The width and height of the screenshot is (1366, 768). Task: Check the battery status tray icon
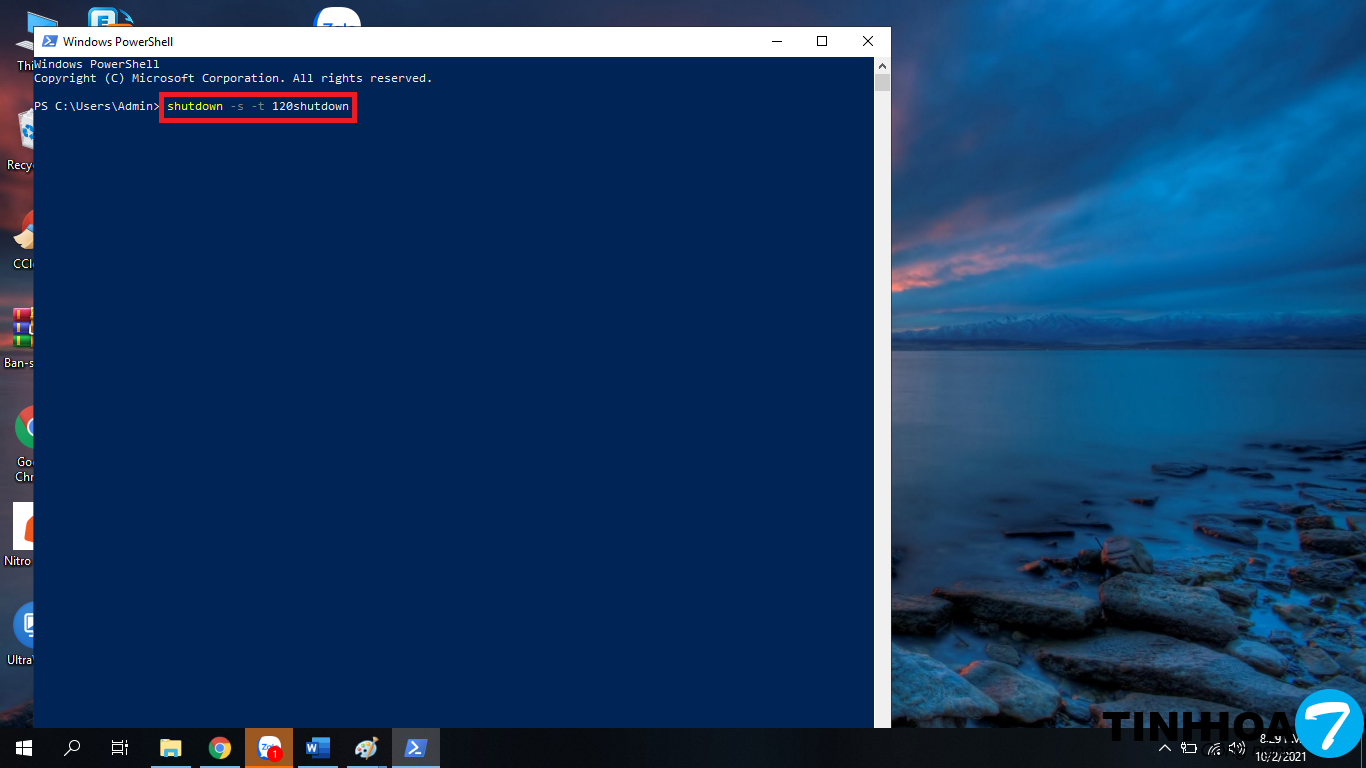coord(1189,748)
